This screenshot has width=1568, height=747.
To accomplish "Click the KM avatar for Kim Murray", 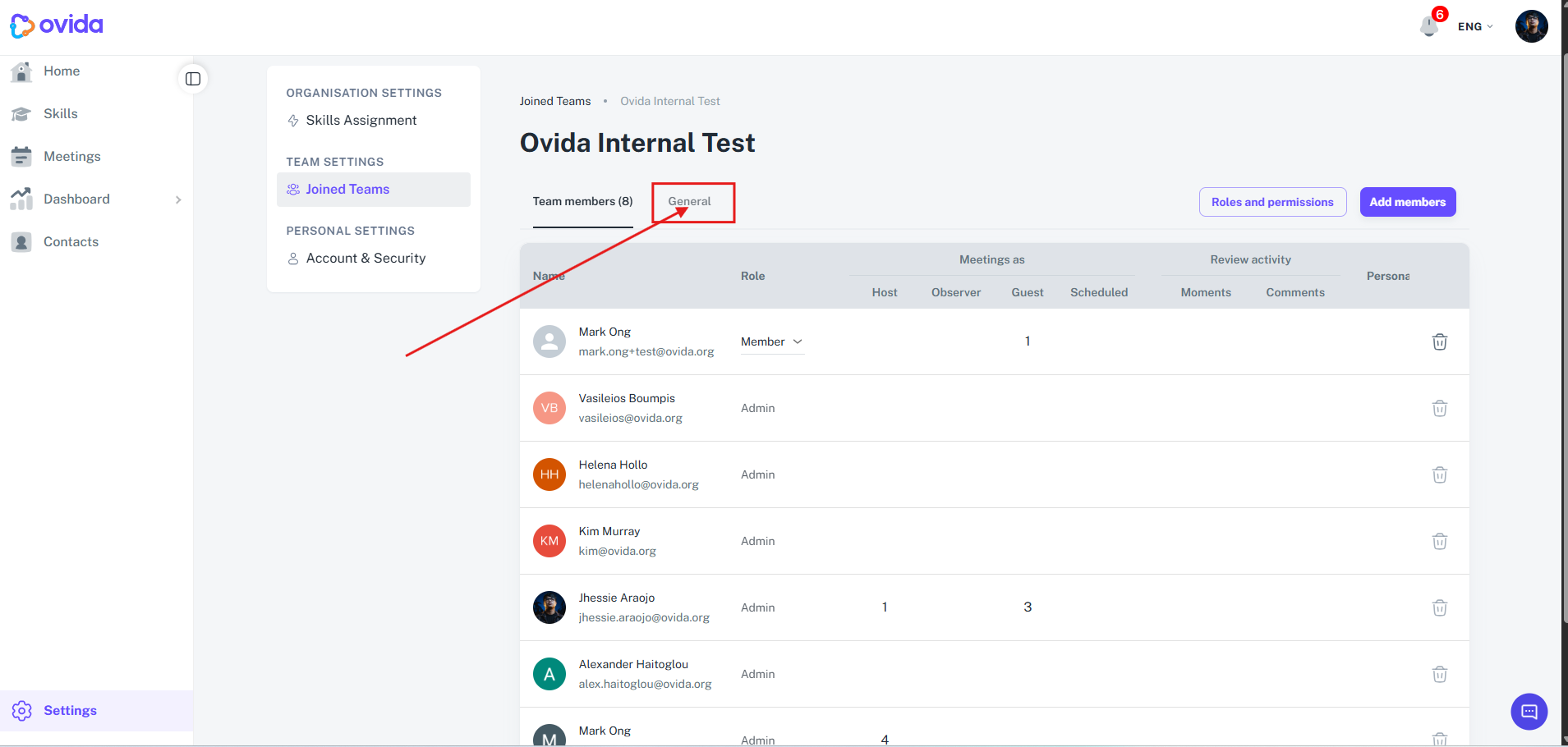I will (549, 541).
